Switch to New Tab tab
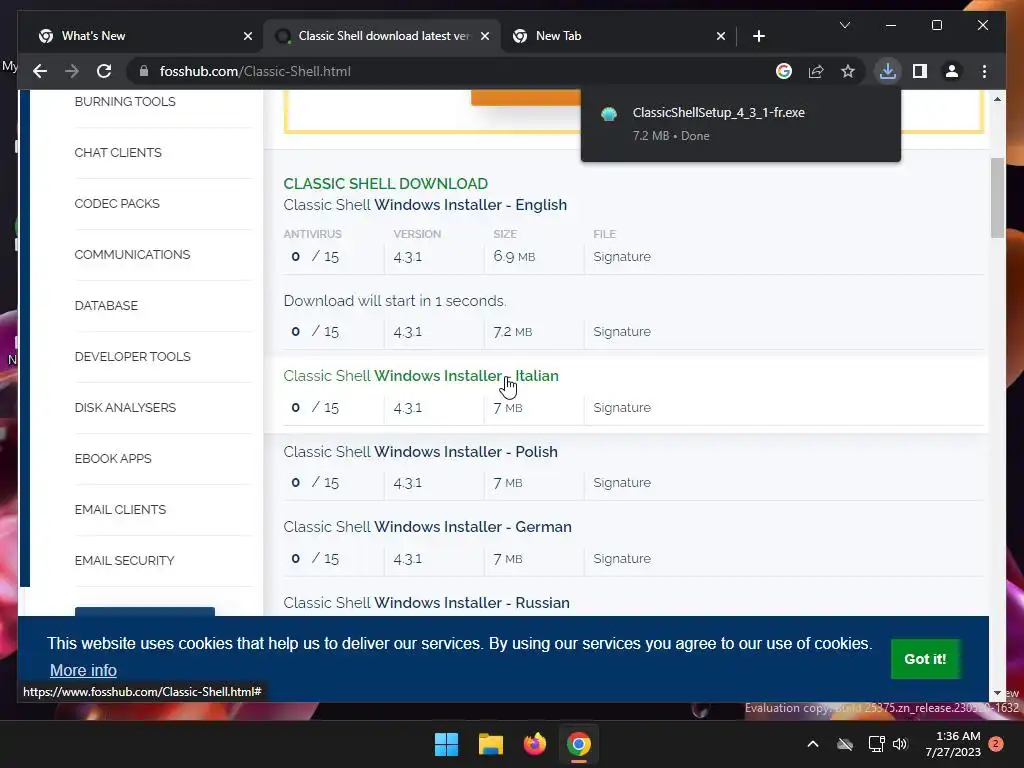Viewport: 1024px width, 768px height. tap(617, 36)
